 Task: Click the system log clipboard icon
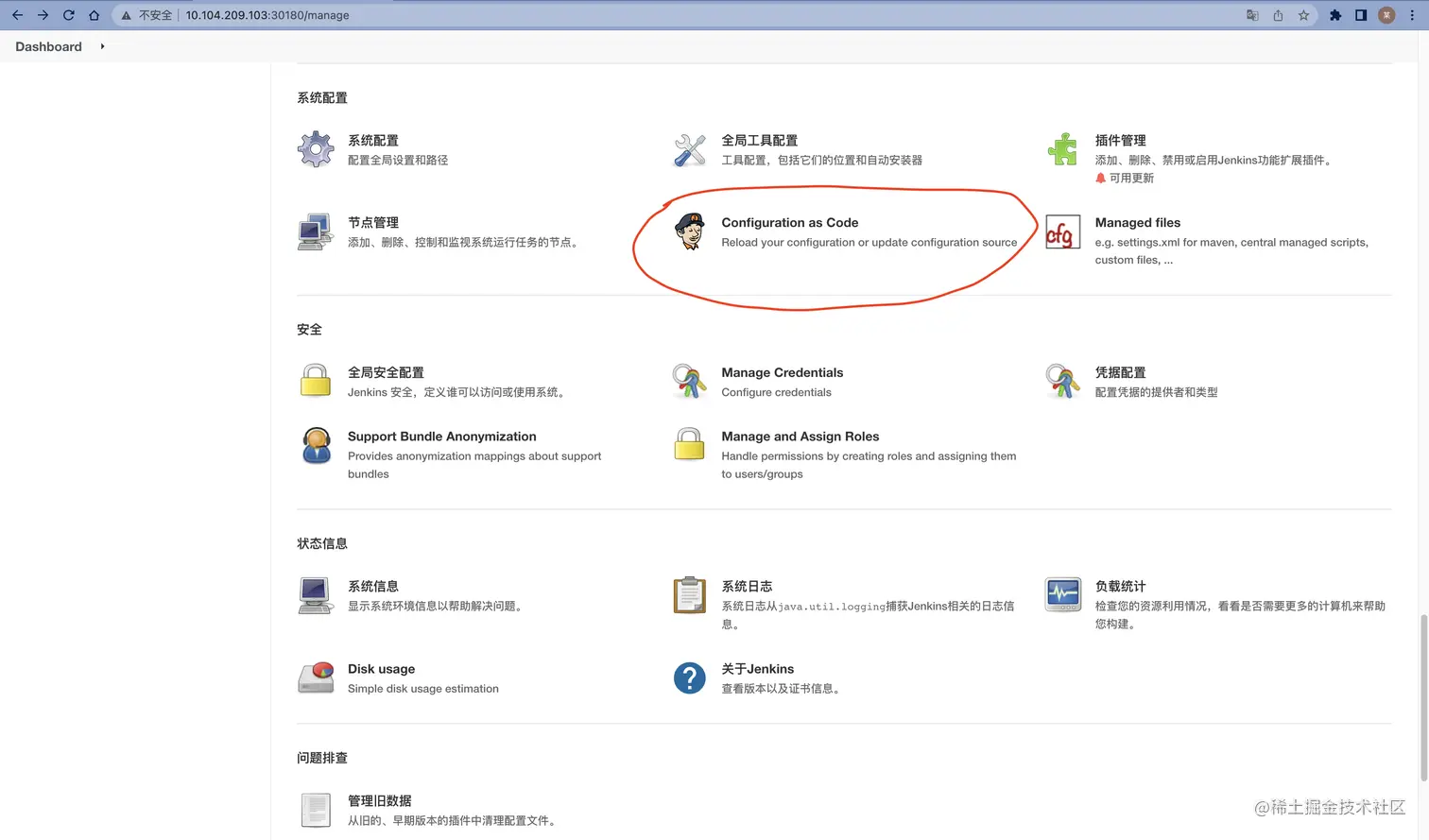689,595
